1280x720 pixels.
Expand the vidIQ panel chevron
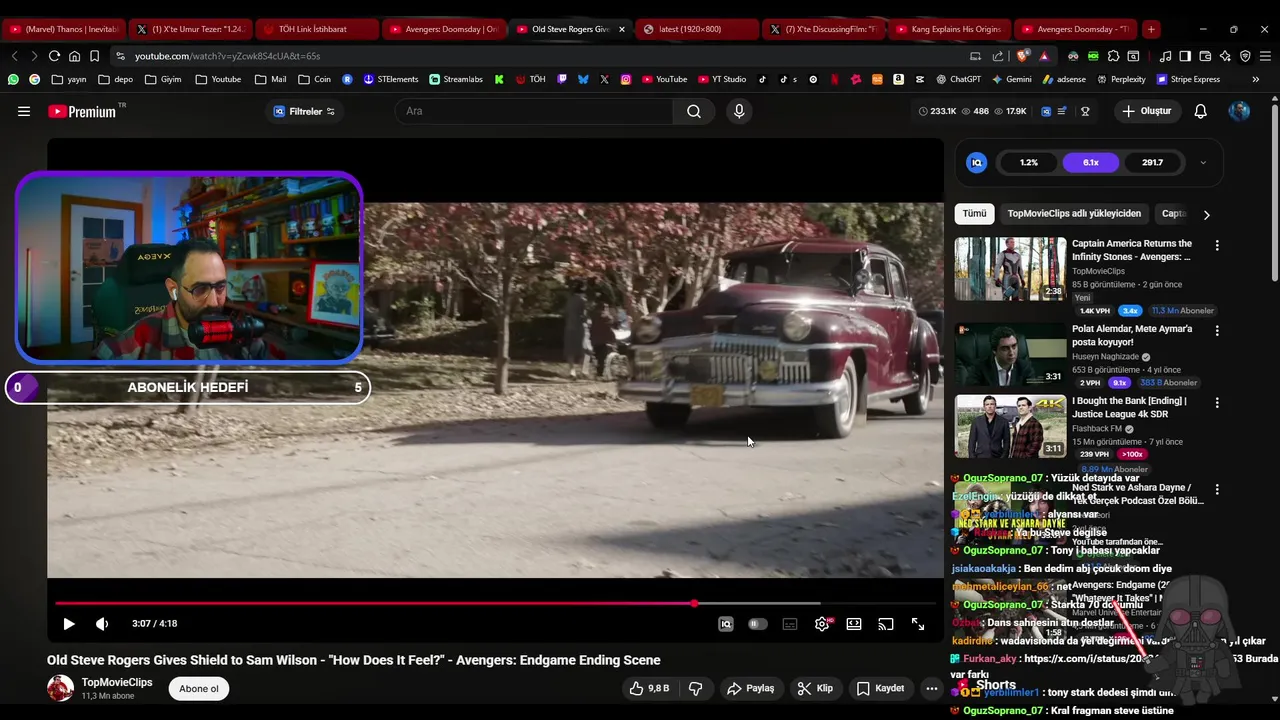1202,162
